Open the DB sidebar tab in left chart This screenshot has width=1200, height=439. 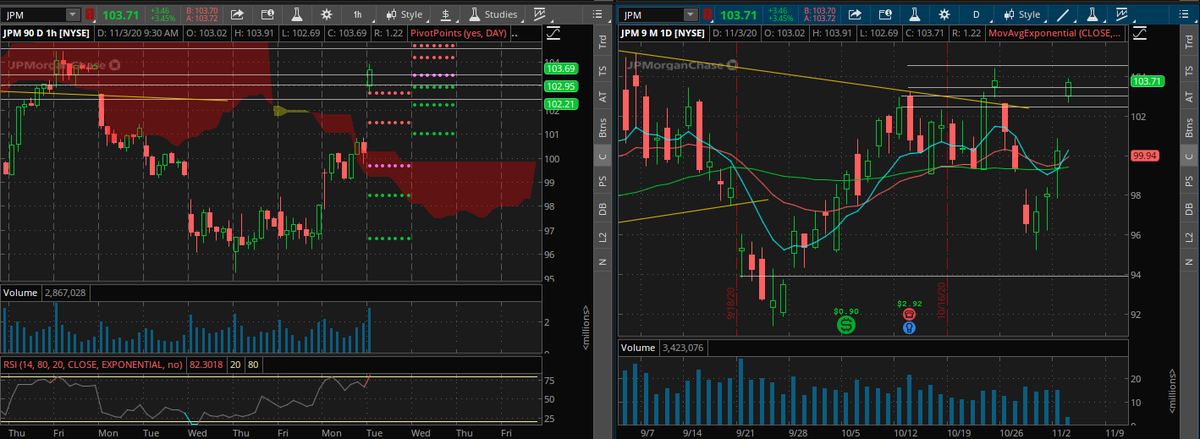tap(602, 208)
